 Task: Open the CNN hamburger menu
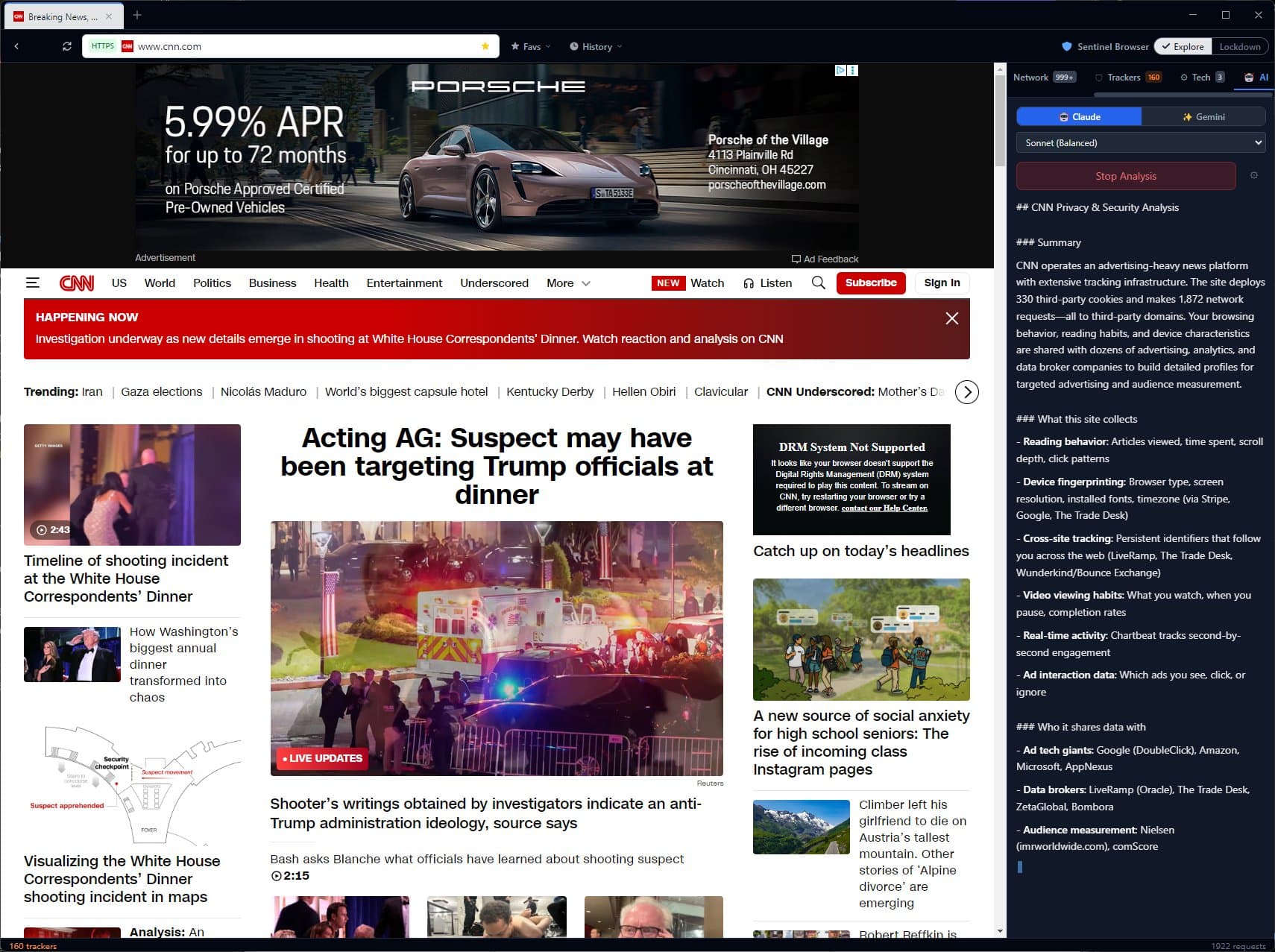pyautogui.click(x=32, y=283)
